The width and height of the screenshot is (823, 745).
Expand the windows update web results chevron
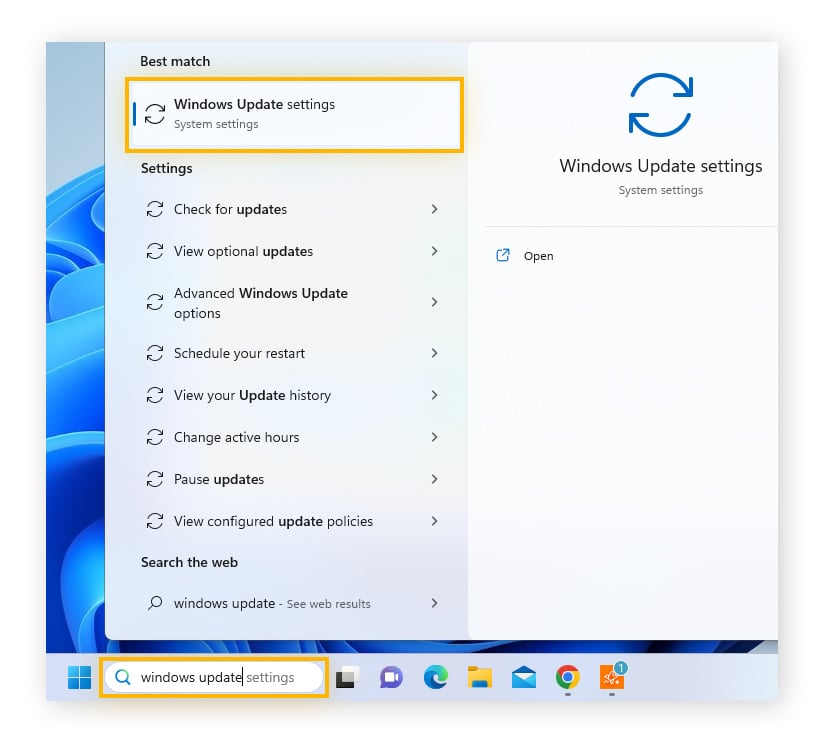[434, 603]
